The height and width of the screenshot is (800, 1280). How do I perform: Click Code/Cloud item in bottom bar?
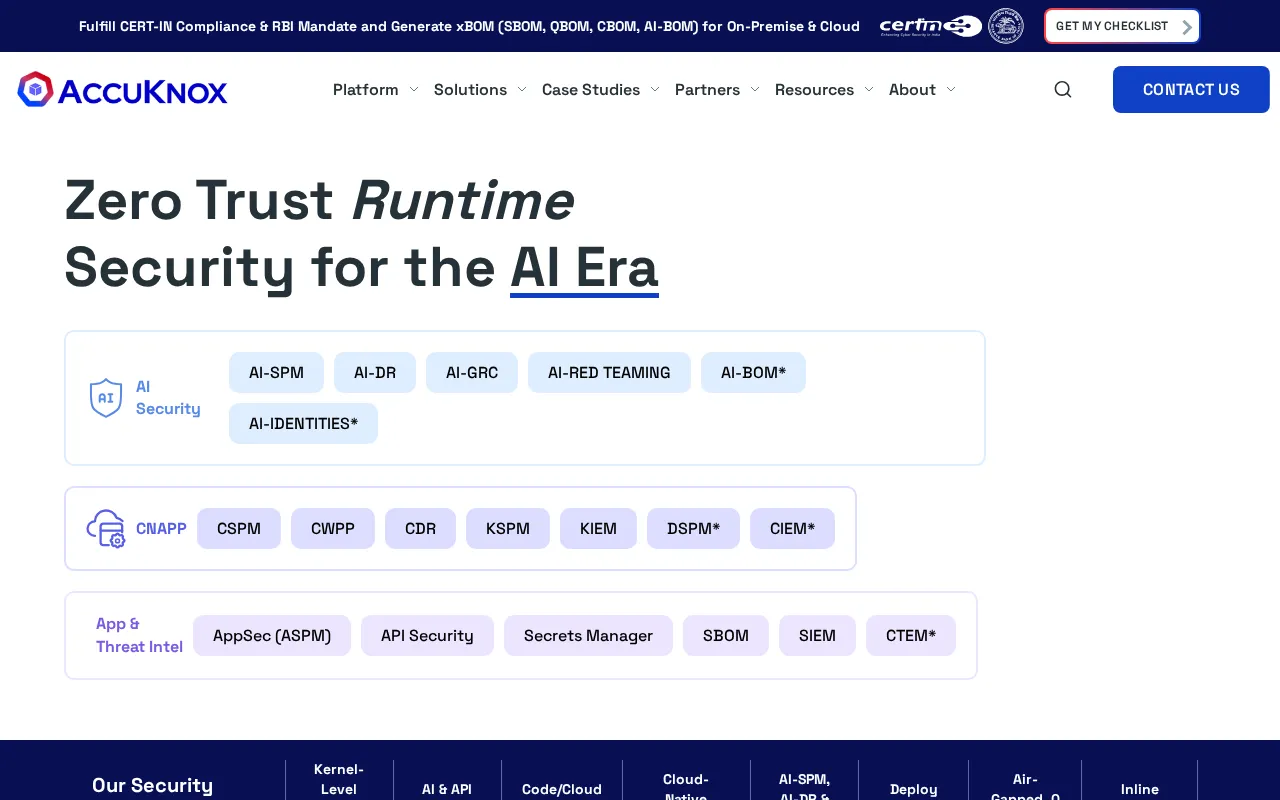click(x=562, y=789)
